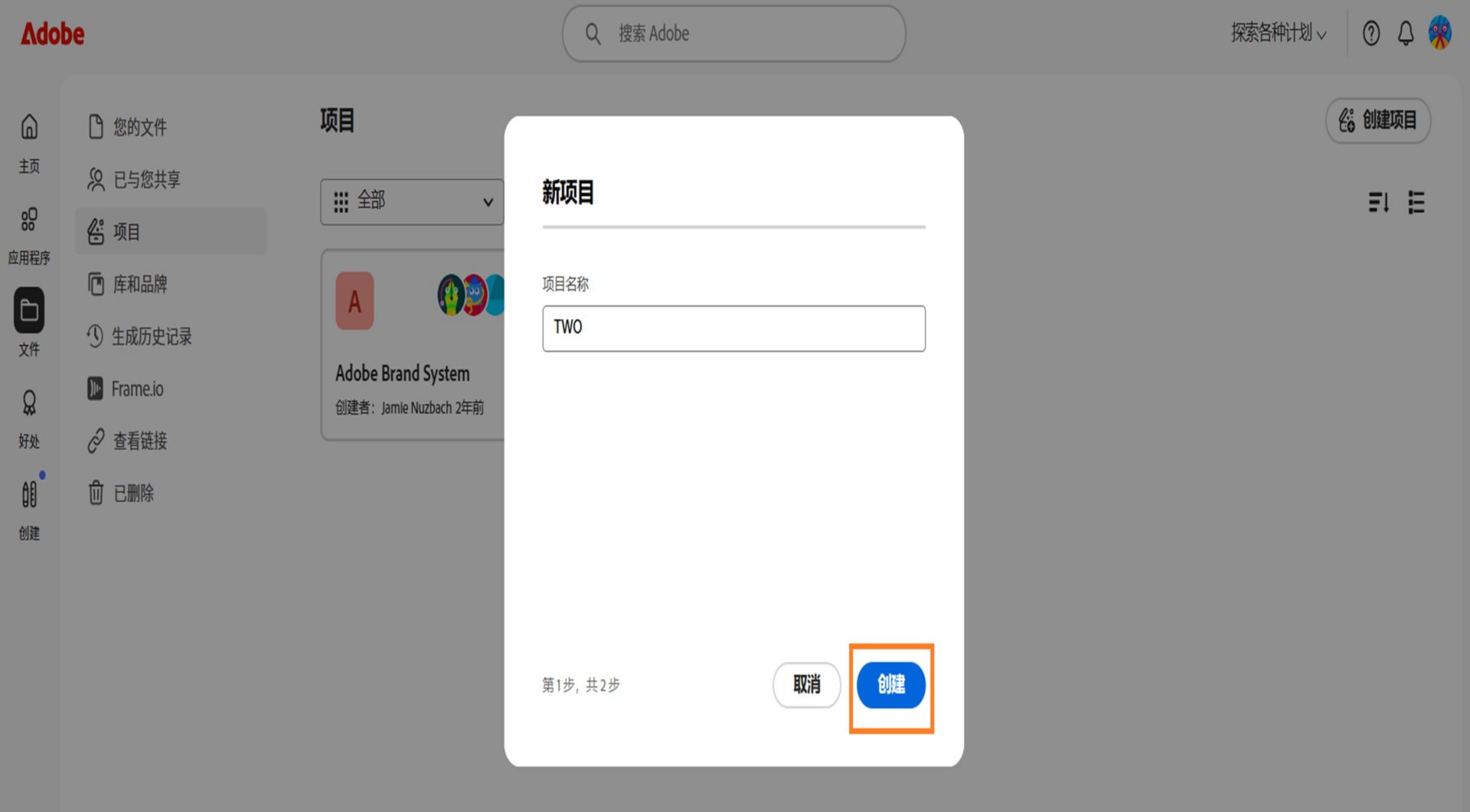The width and height of the screenshot is (1470, 812).
Task: Select 文件 files in left rail
Action: tap(29, 323)
